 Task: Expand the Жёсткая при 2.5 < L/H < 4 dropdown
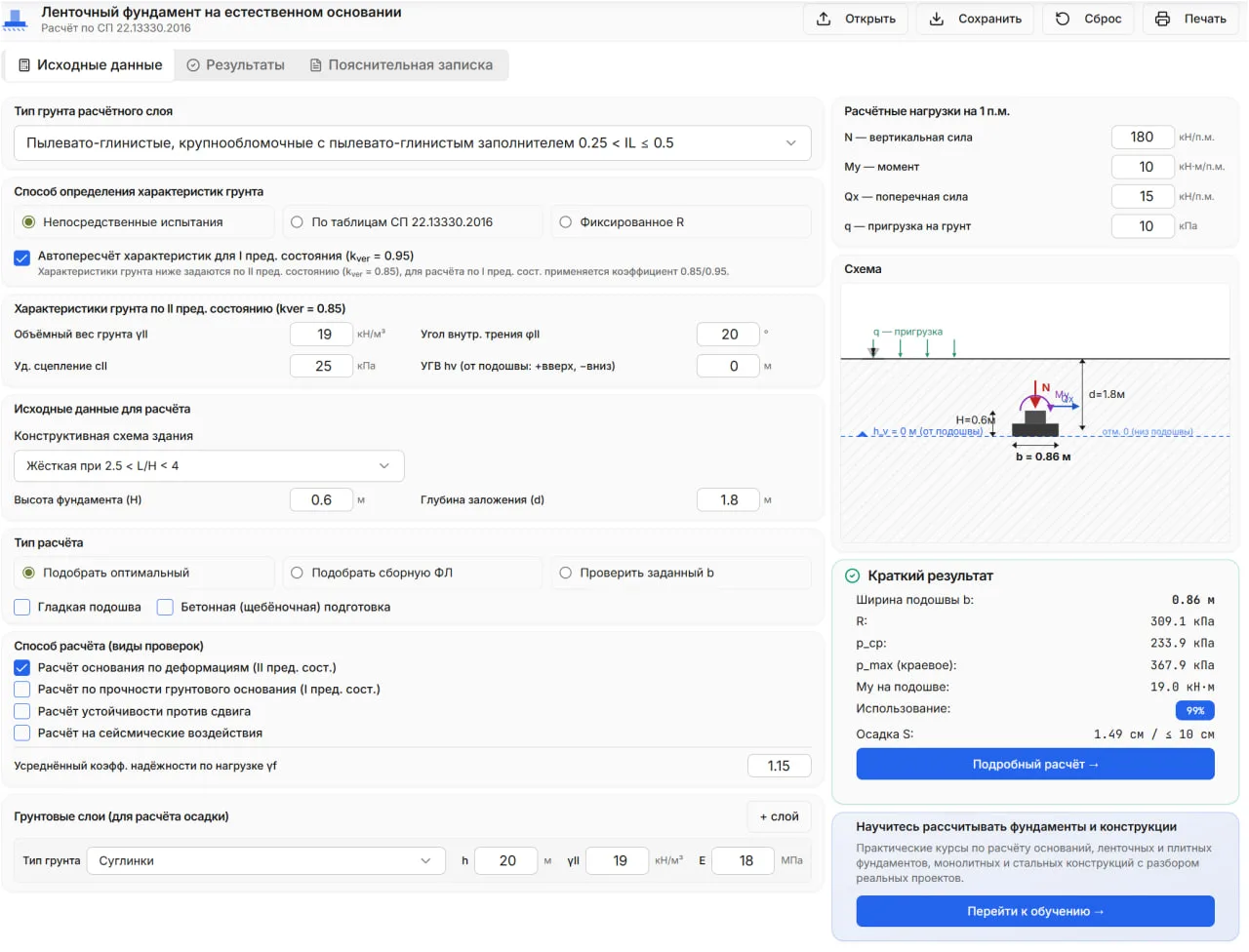click(209, 466)
